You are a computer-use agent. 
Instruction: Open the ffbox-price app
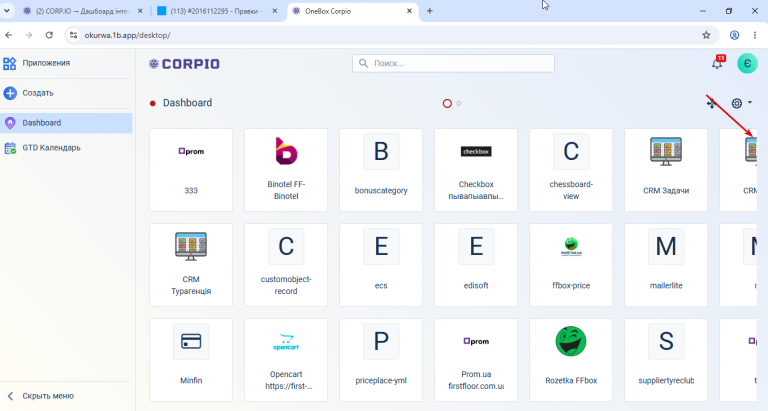pyautogui.click(x=571, y=265)
